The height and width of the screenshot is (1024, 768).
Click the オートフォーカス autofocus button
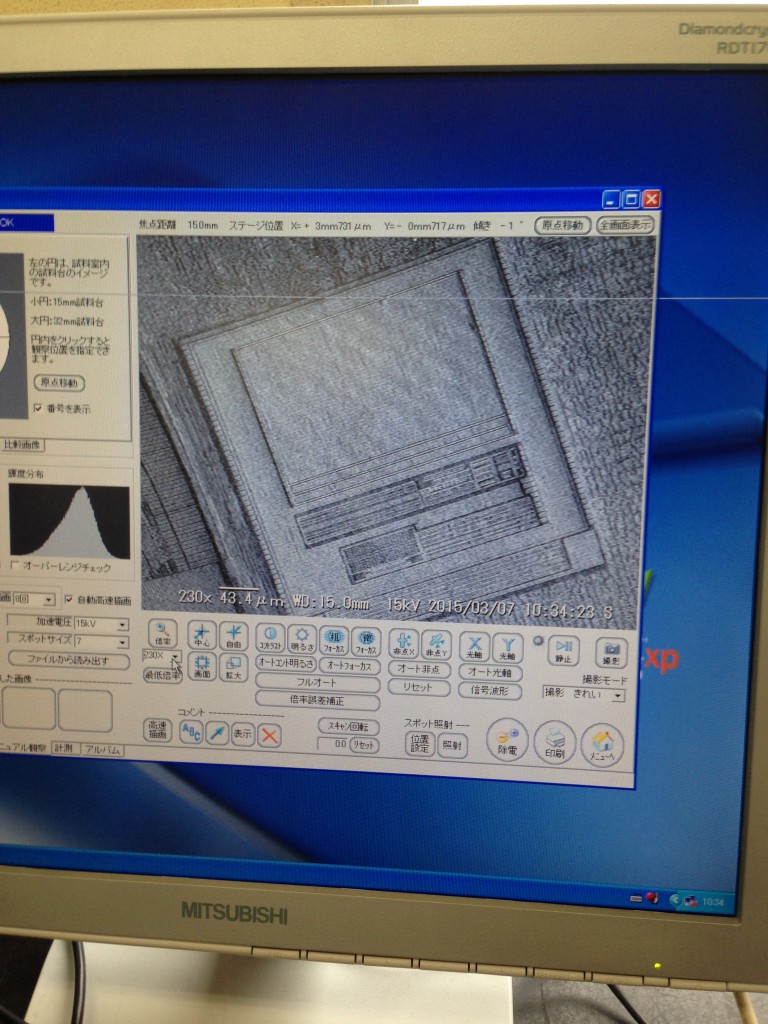coord(349,665)
